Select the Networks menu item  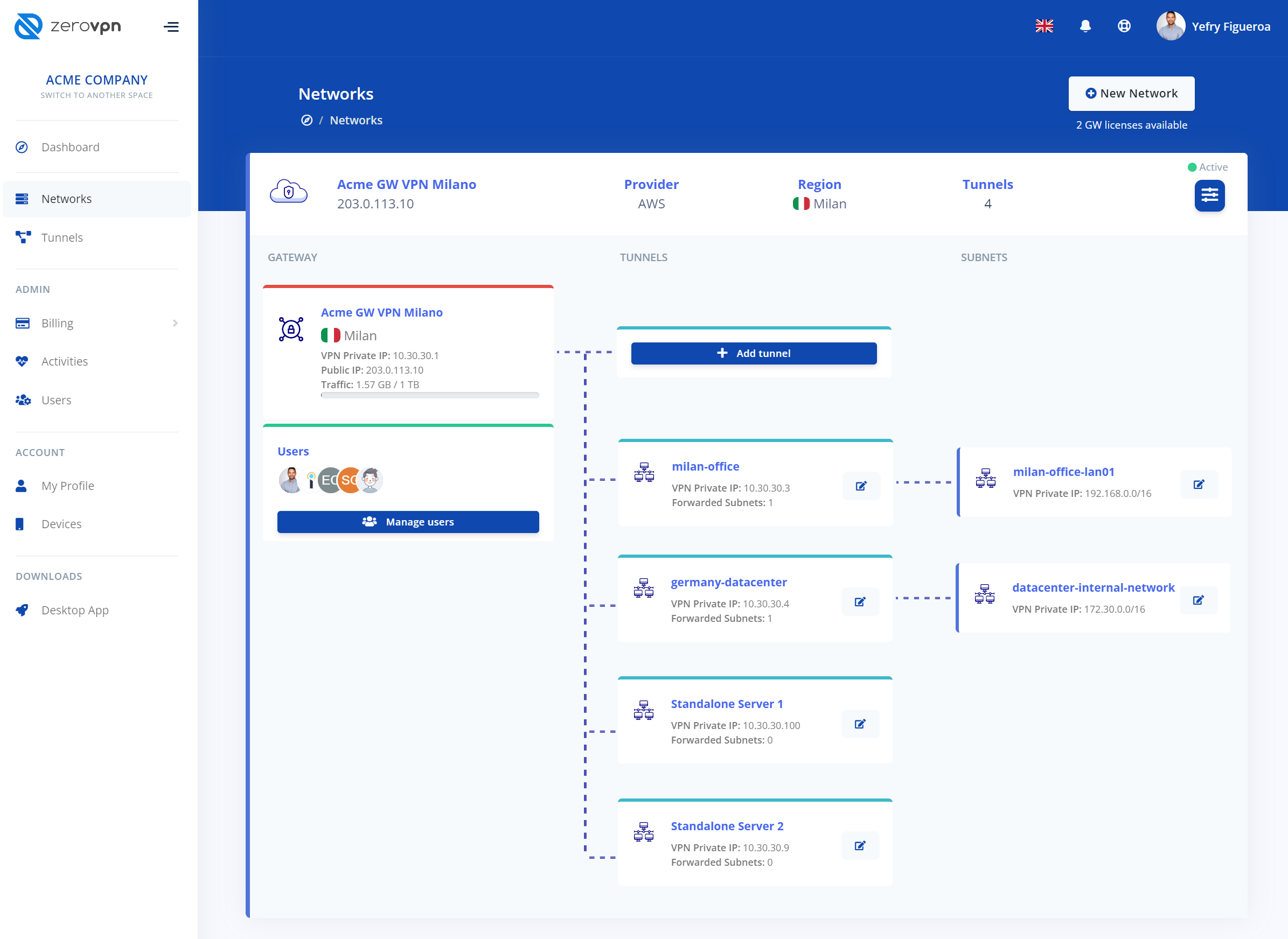pos(96,199)
